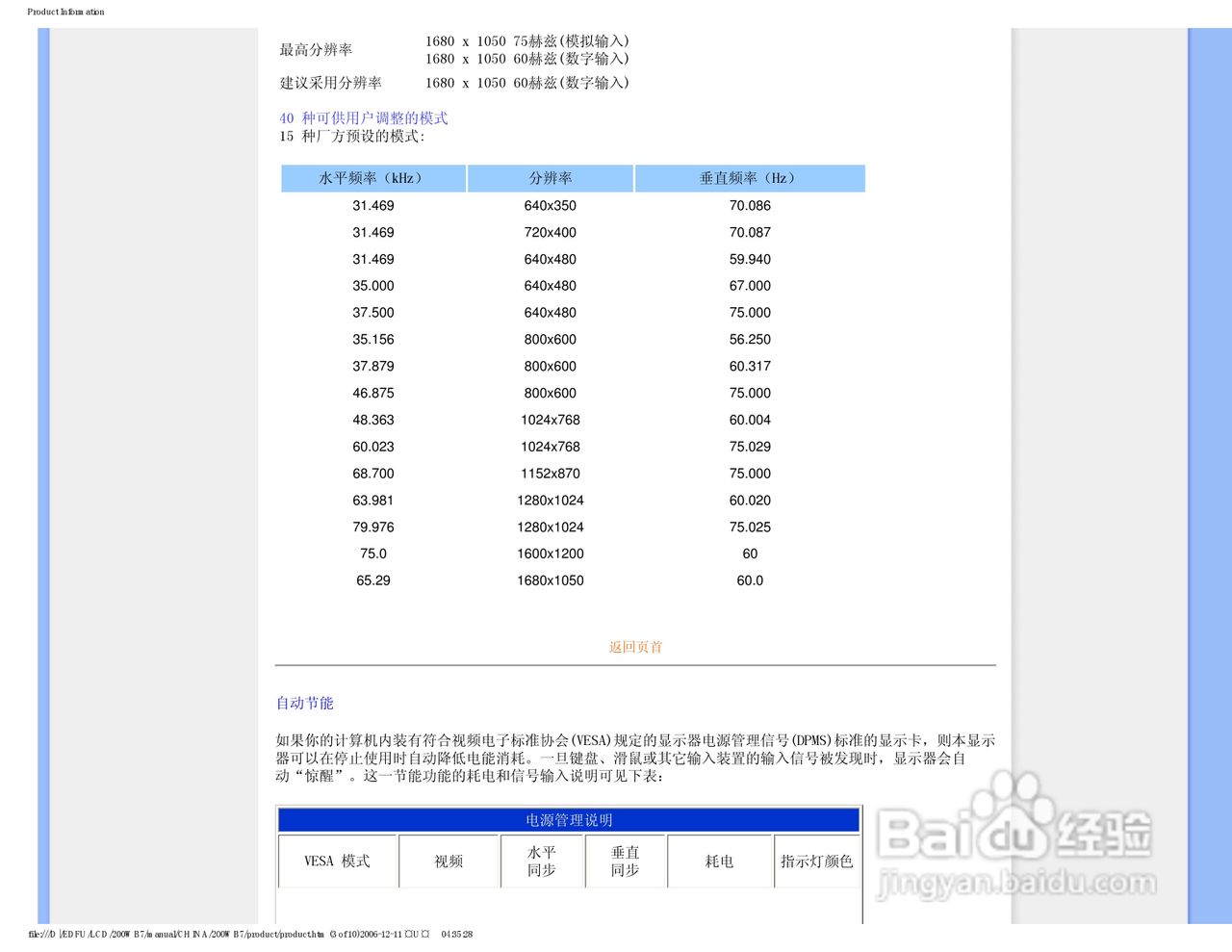Image resolution: width=1232 pixels, height=952 pixels.
Task: Click the 59.940 vertical frequency value
Action: 750,260
